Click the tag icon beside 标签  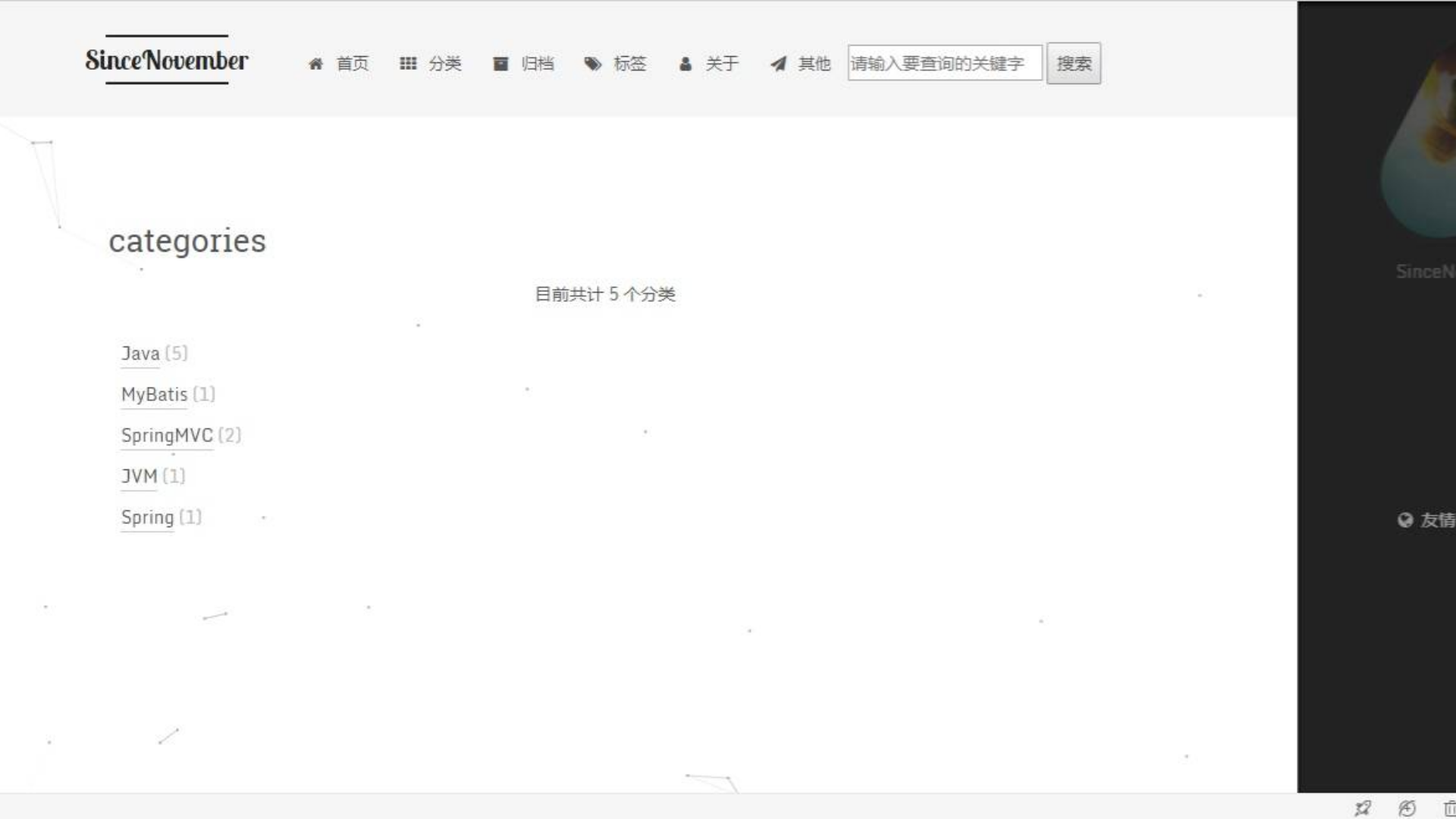point(592,64)
